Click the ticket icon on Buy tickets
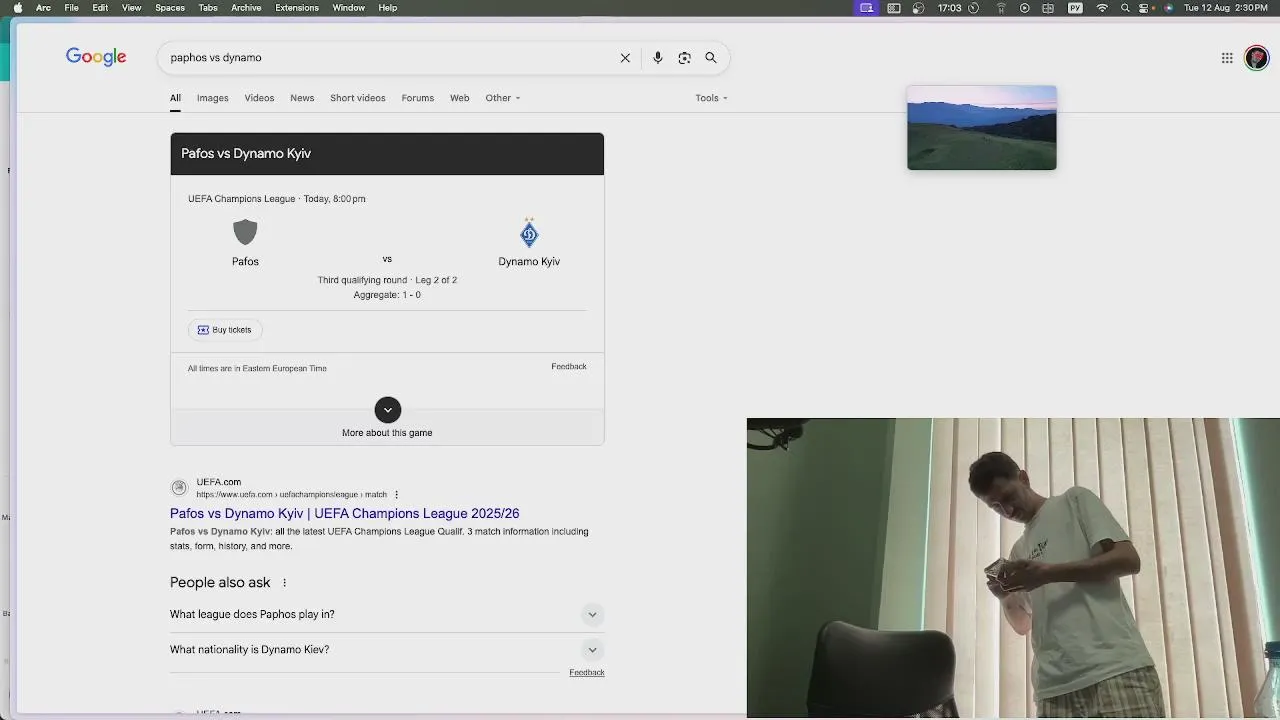Screen dimensions: 1280x720 203,330
